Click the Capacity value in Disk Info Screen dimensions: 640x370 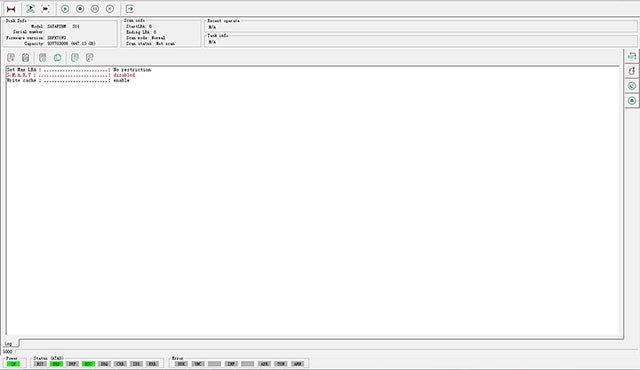tap(71, 43)
